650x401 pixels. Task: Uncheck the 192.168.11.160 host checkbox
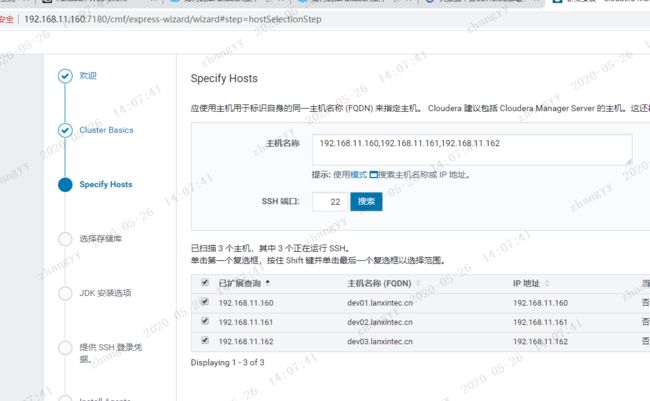(x=205, y=301)
